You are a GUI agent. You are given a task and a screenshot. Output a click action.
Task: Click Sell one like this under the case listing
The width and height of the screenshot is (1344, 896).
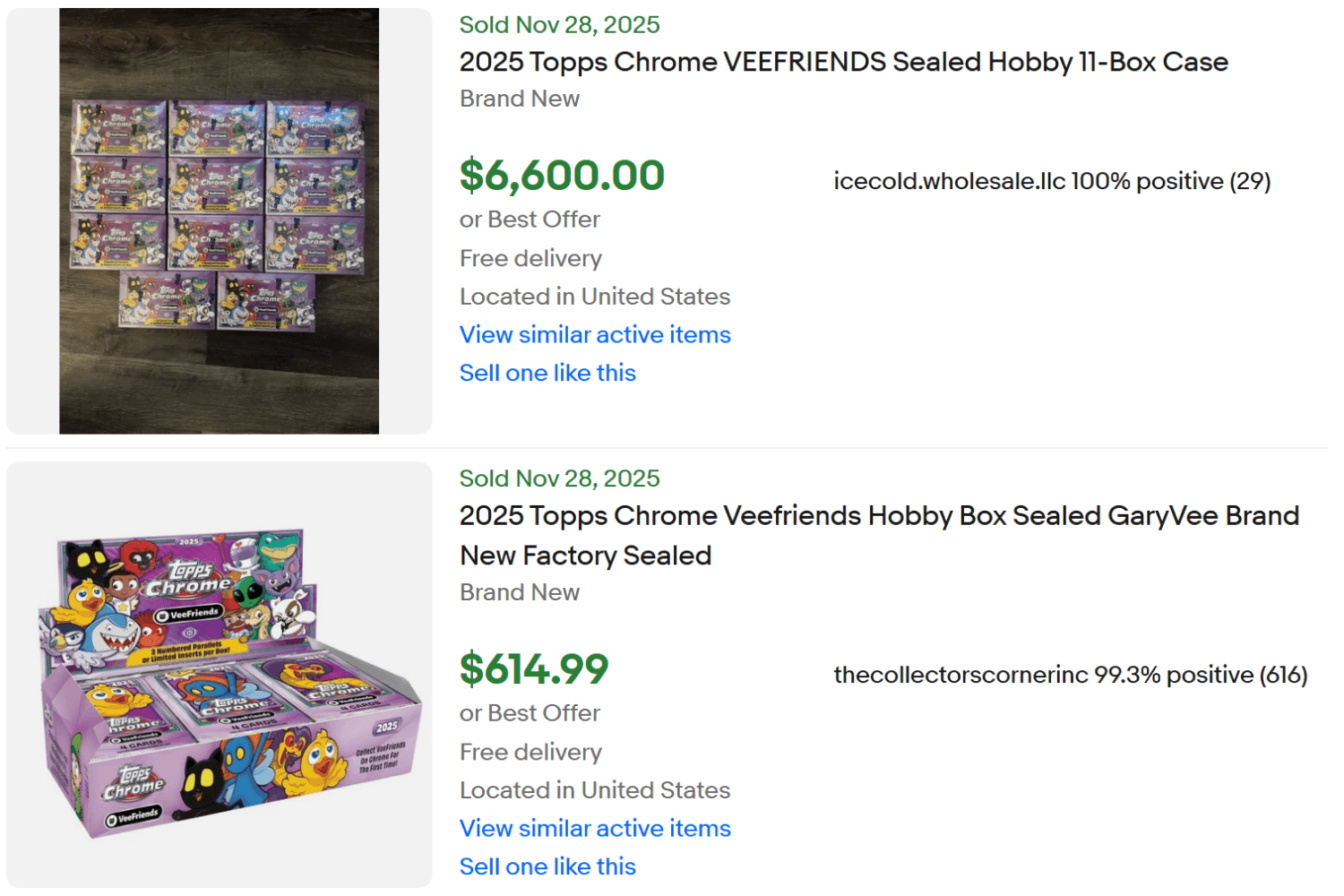[547, 373]
